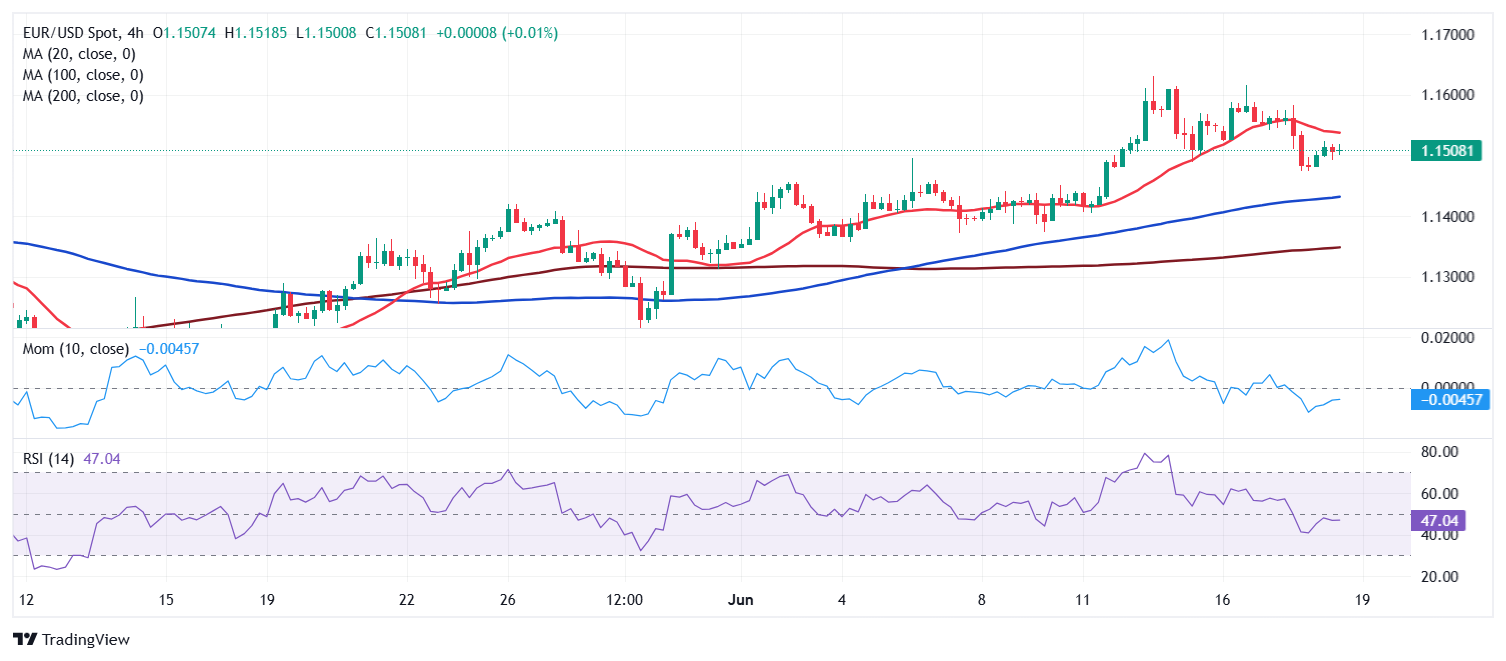Click the 0.02000 momentum scale label

1447,338
